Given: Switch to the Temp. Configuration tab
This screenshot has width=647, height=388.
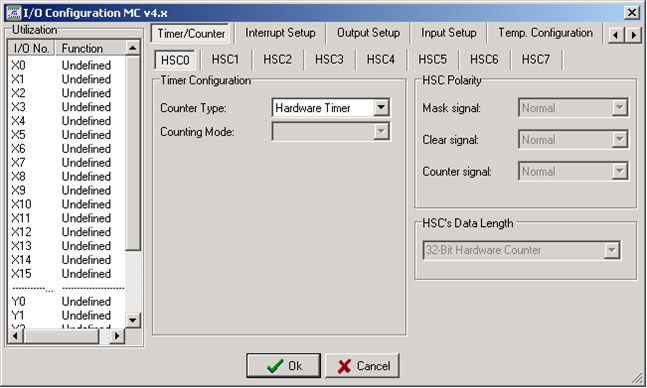Looking at the screenshot, I should (x=545, y=33).
